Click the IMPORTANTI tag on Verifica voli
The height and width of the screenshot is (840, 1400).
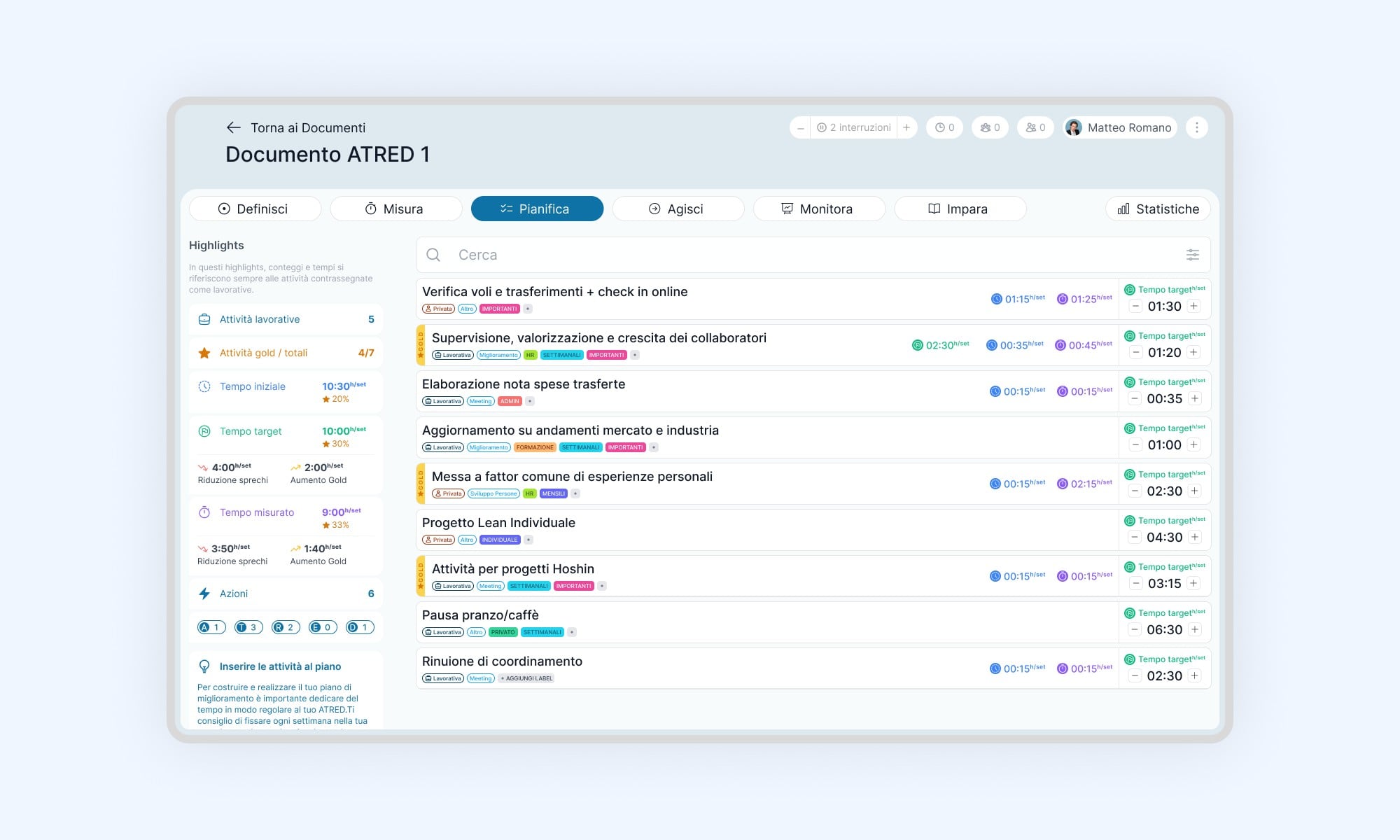(500, 309)
